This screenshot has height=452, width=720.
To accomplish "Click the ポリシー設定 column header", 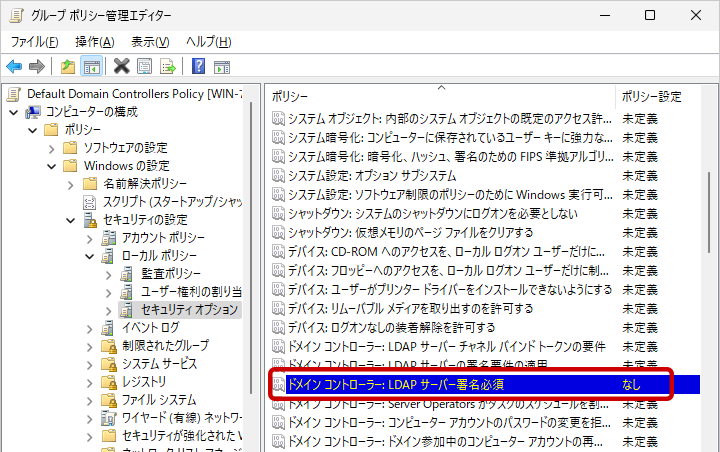I will (651, 96).
